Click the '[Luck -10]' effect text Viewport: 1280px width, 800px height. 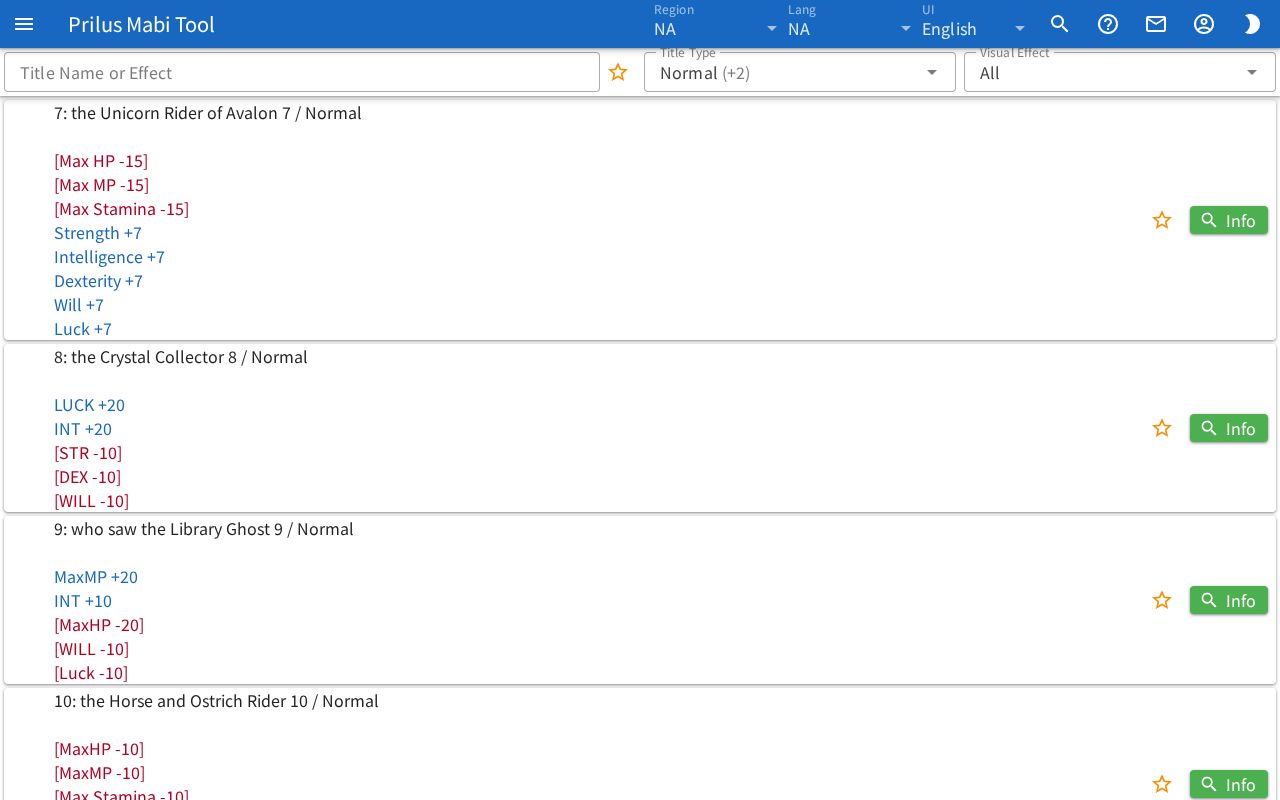(x=91, y=673)
